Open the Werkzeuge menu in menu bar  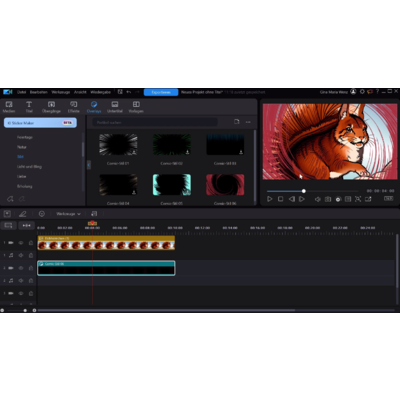61,92
